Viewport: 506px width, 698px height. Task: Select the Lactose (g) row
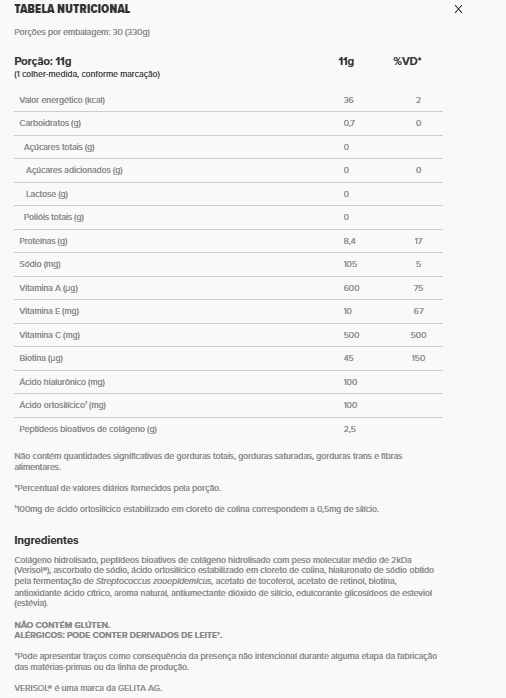point(228,194)
